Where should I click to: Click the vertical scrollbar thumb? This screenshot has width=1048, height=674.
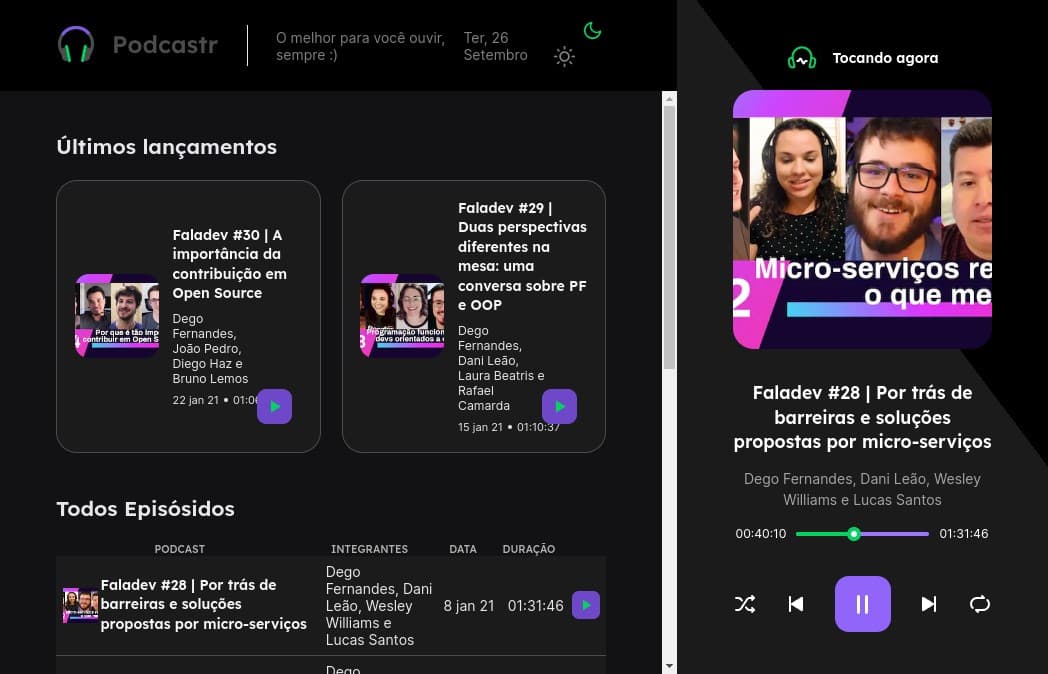[669, 237]
